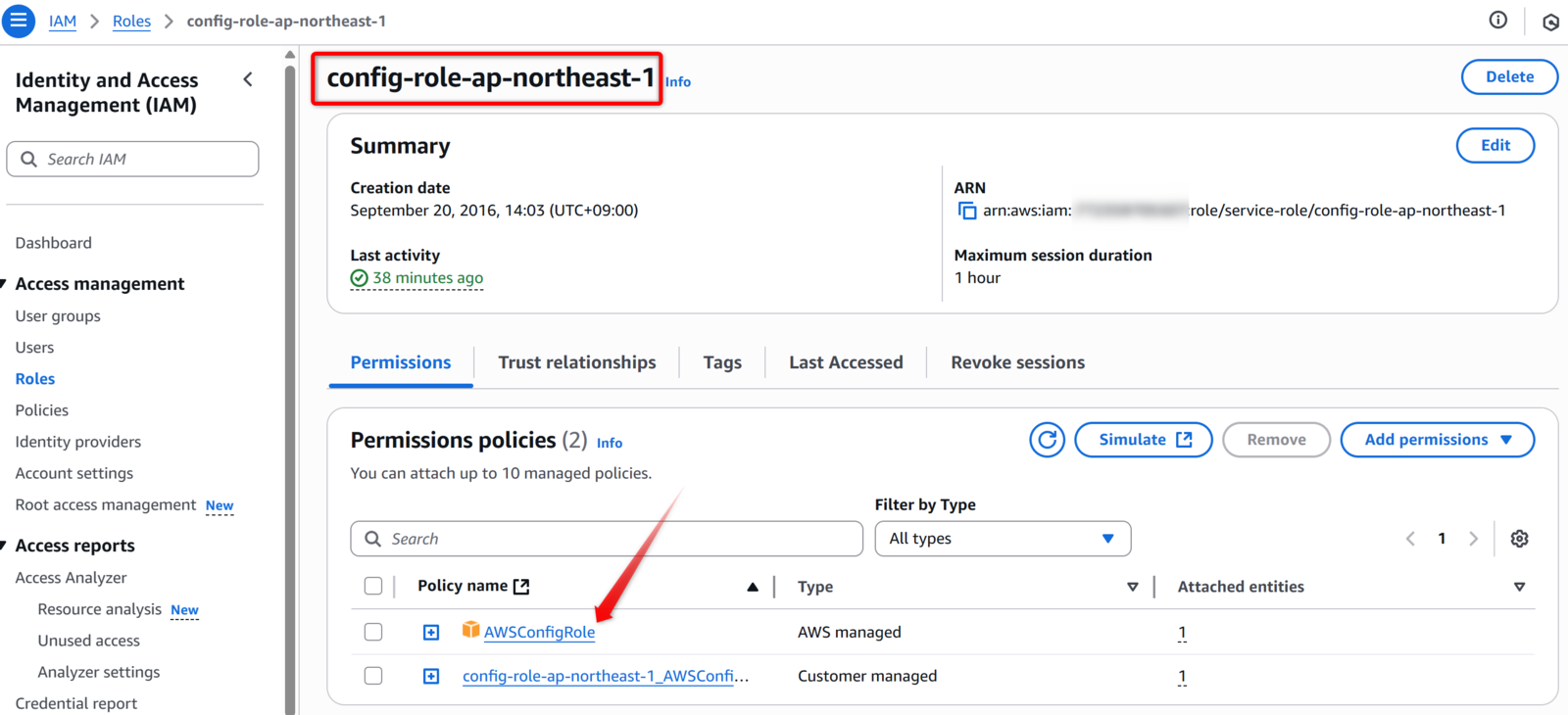The height and width of the screenshot is (715, 1568).
Task: Copy the role ARN with the copy icon
Action: click(966, 211)
